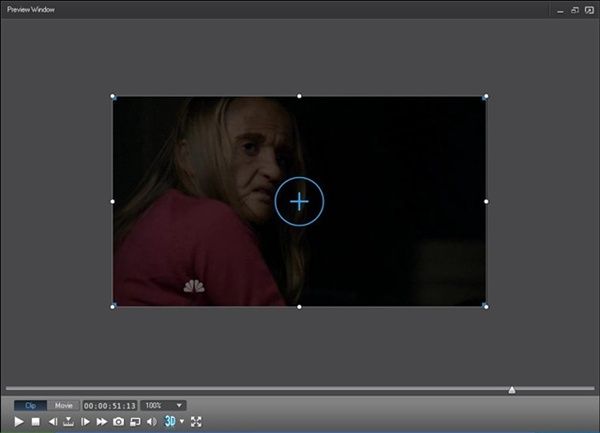Click the external display icon in title bar

(x=589, y=10)
